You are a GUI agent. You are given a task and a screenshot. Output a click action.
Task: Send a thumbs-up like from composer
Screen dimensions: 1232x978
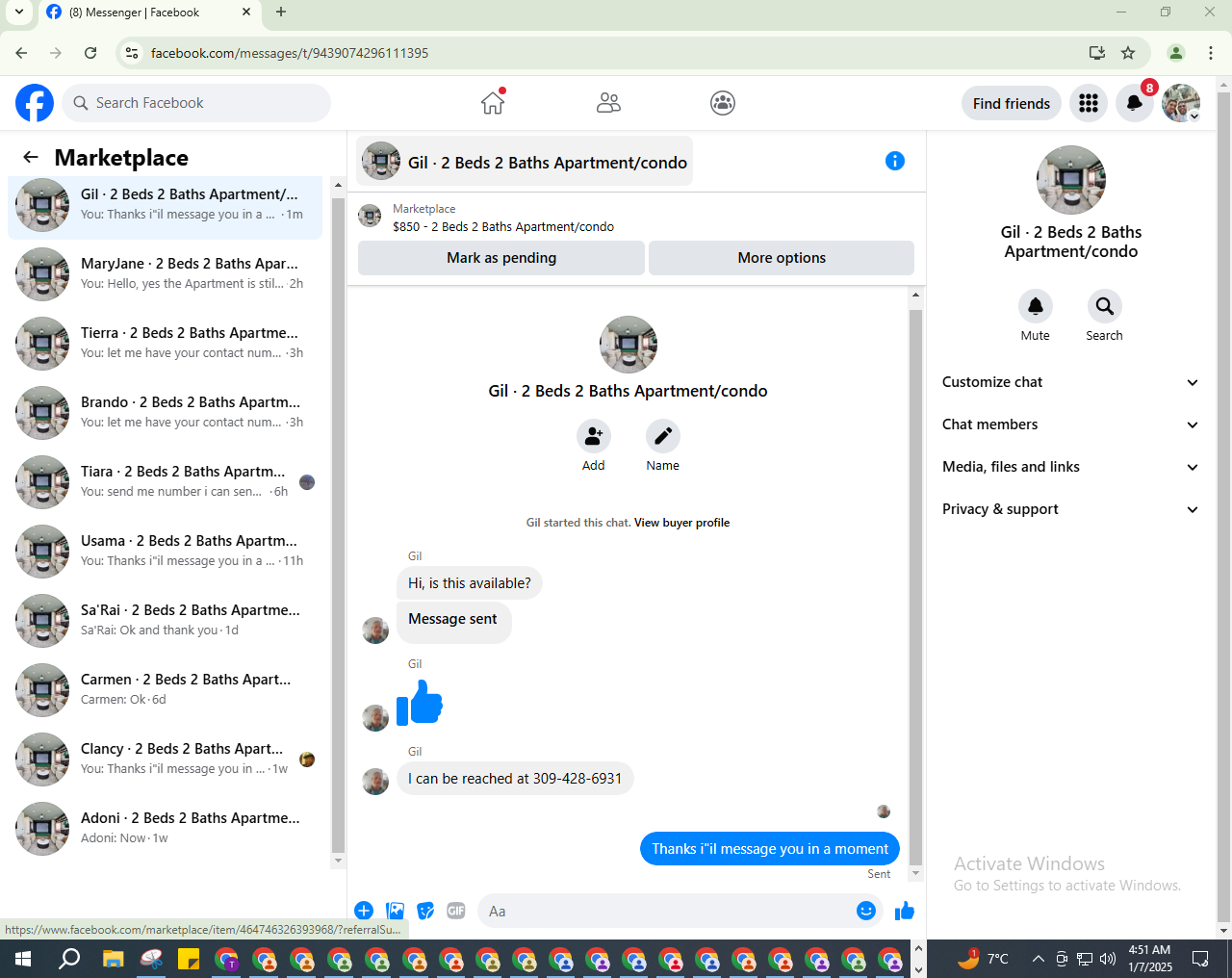point(905,911)
